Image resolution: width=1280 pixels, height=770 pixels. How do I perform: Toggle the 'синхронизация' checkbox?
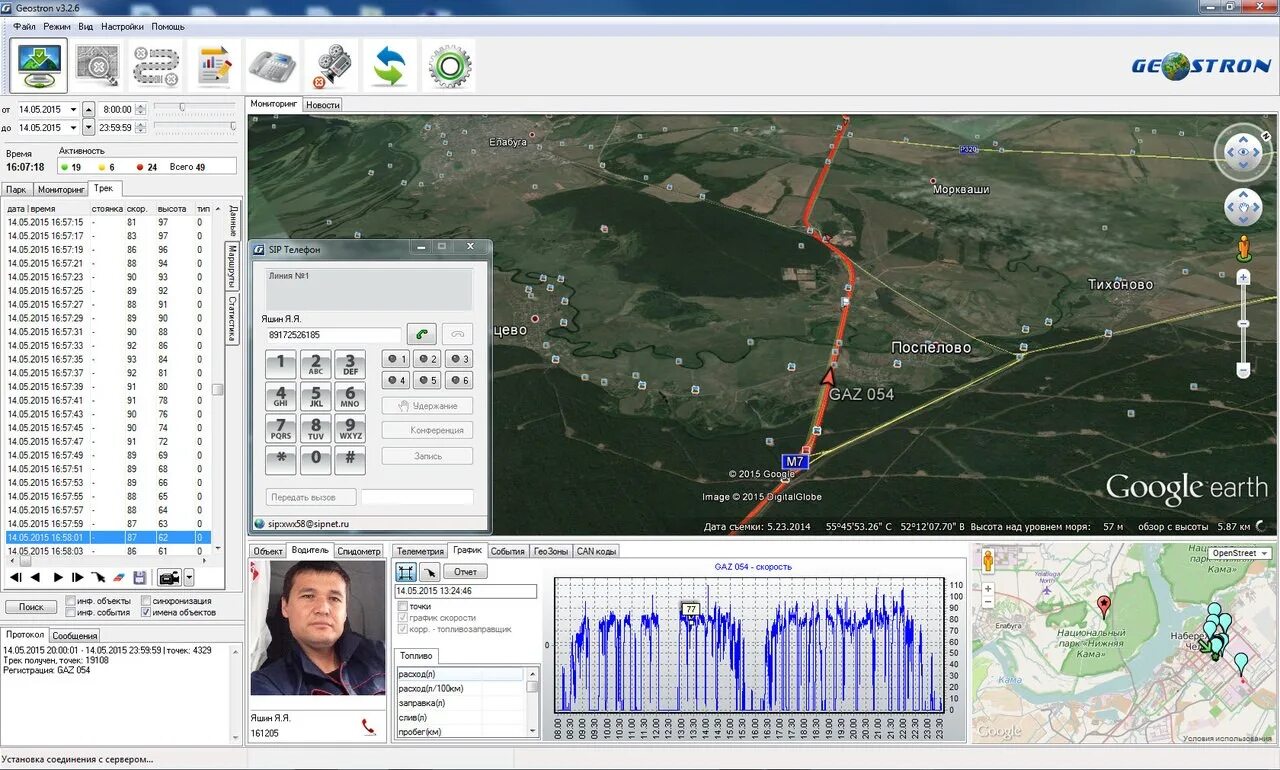[x=146, y=601]
